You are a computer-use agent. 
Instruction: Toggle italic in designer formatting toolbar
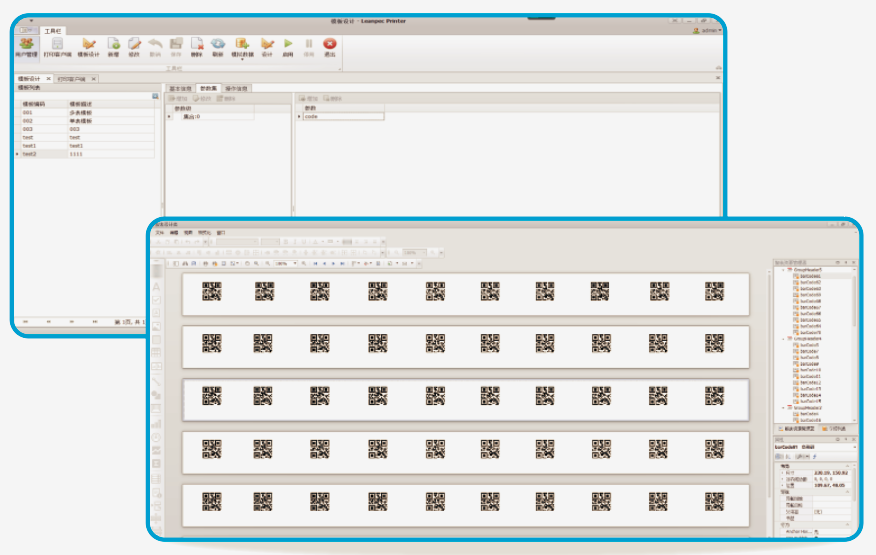295,242
